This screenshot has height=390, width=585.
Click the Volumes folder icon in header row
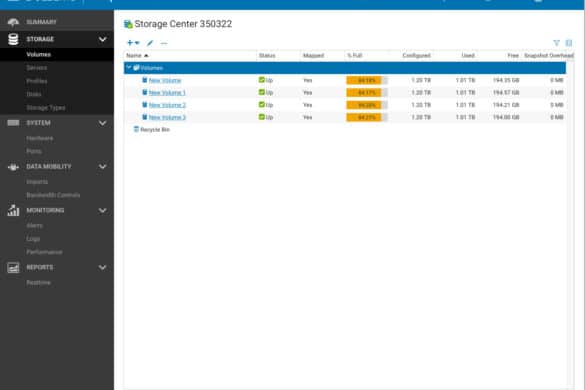coord(136,68)
